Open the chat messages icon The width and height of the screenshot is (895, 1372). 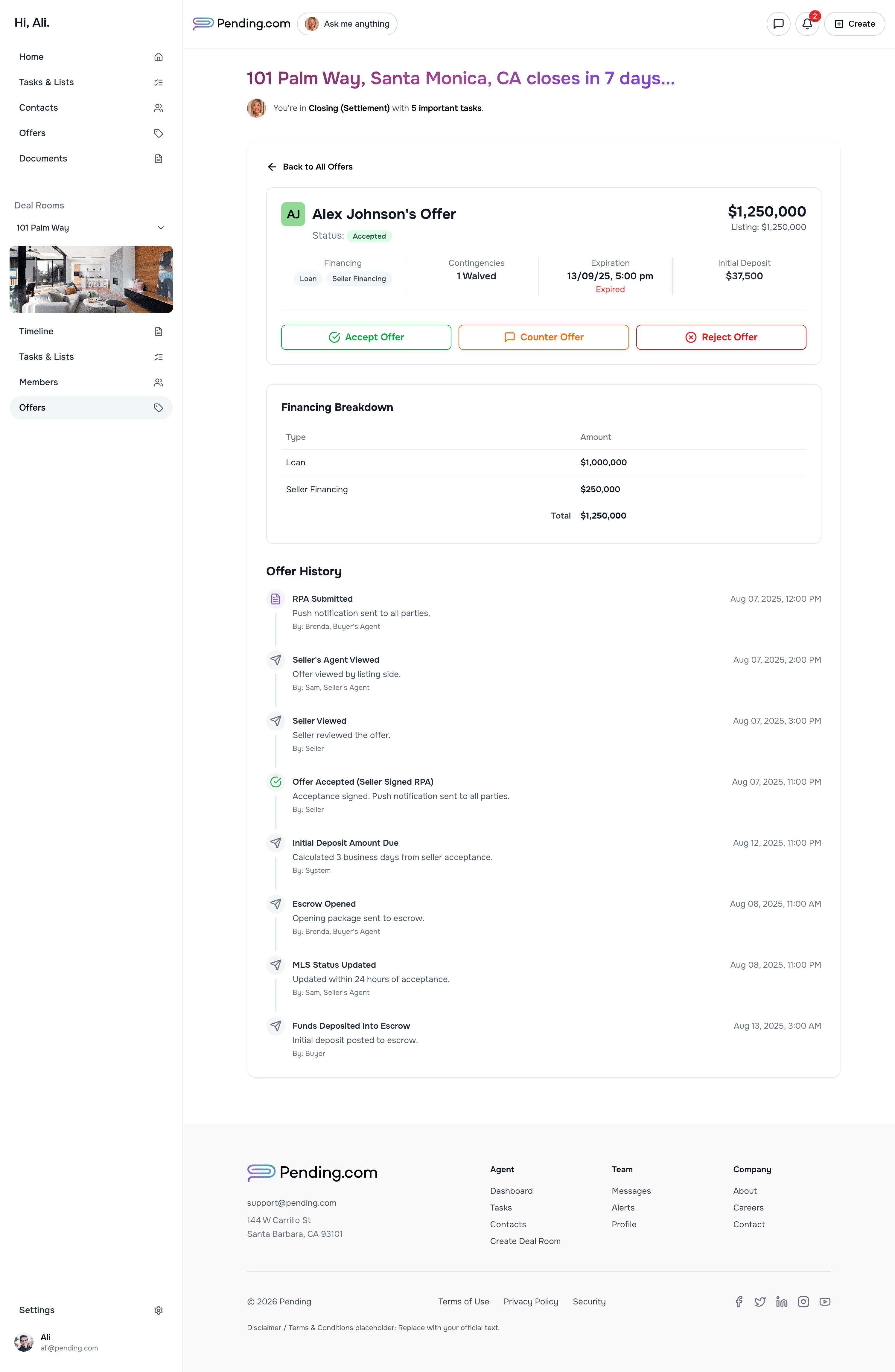[x=778, y=24]
